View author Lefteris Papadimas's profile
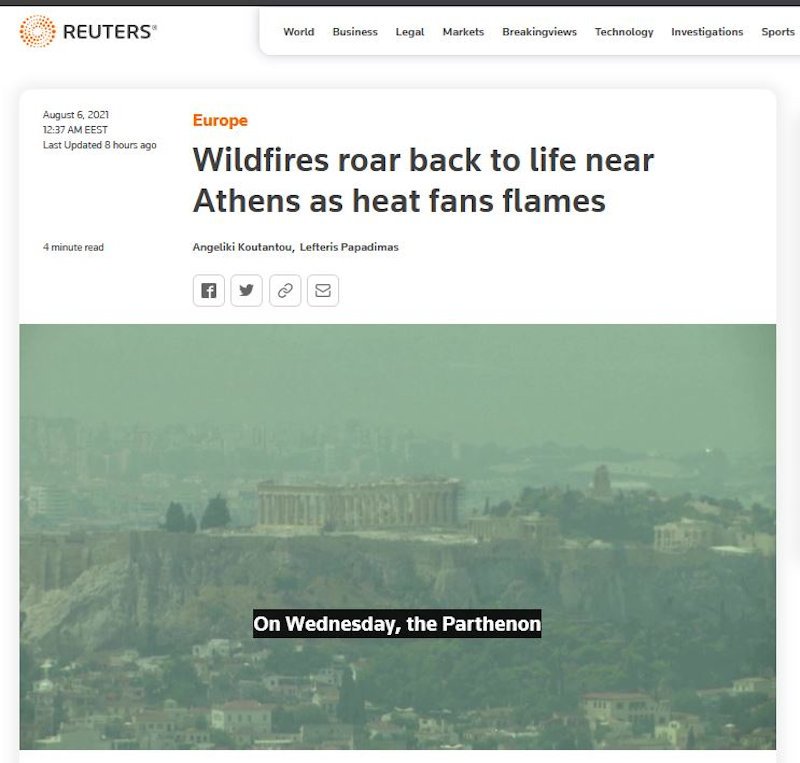This screenshot has height=763, width=800. click(349, 247)
